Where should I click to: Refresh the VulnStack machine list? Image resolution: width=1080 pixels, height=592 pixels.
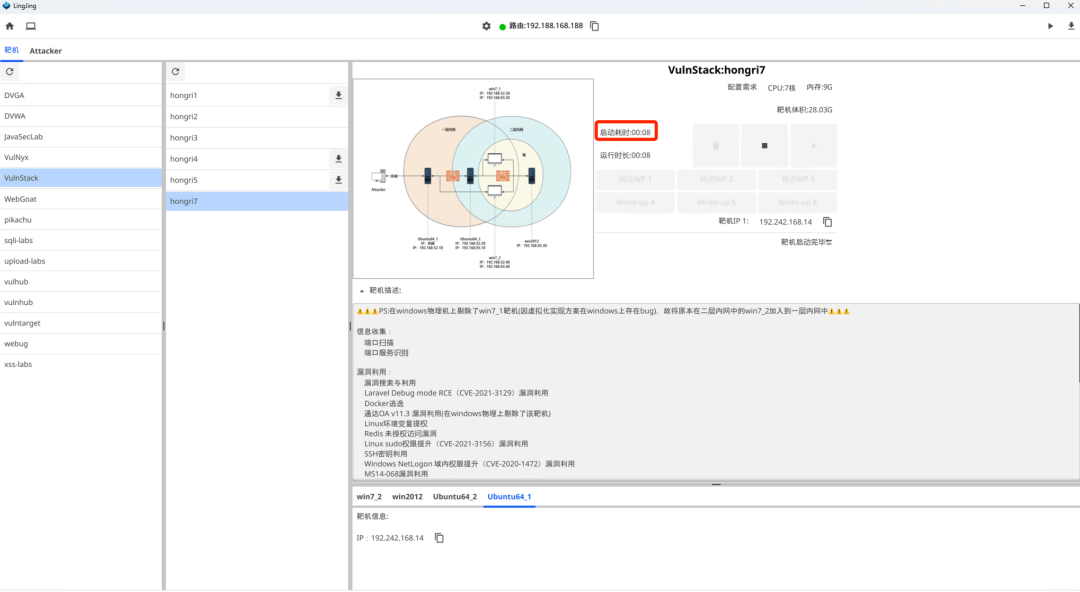(176, 72)
